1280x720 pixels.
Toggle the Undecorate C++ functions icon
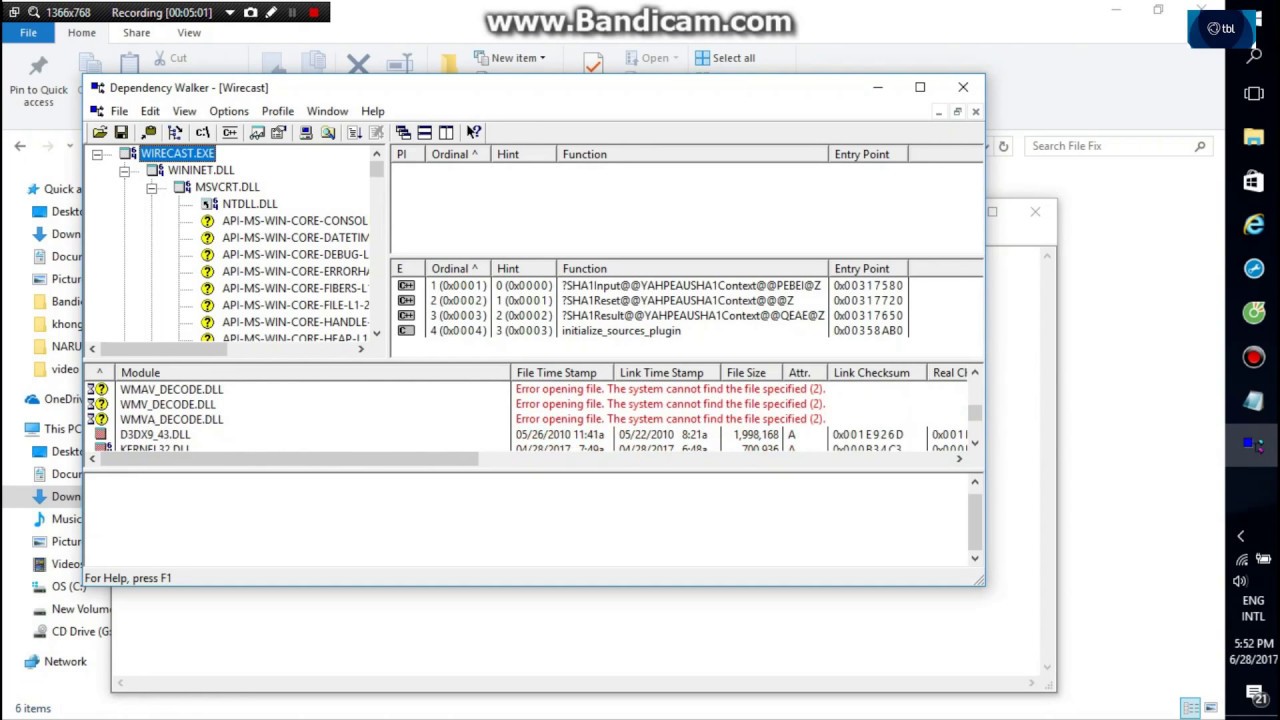point(230,132)
